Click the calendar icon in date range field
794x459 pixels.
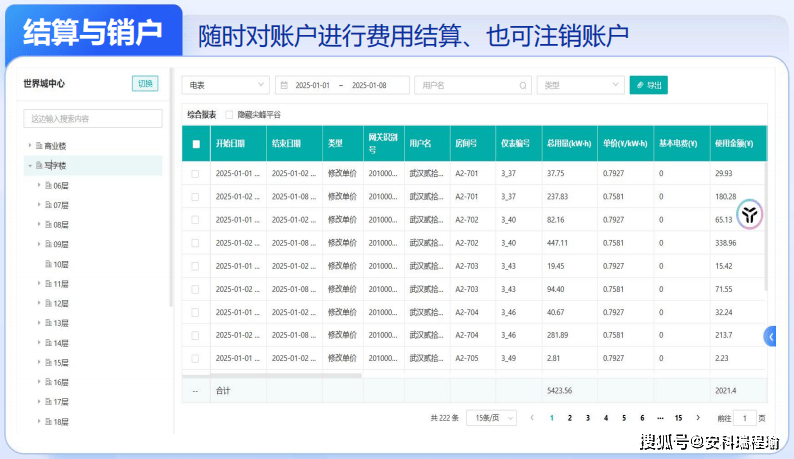[x=284, y=85]
